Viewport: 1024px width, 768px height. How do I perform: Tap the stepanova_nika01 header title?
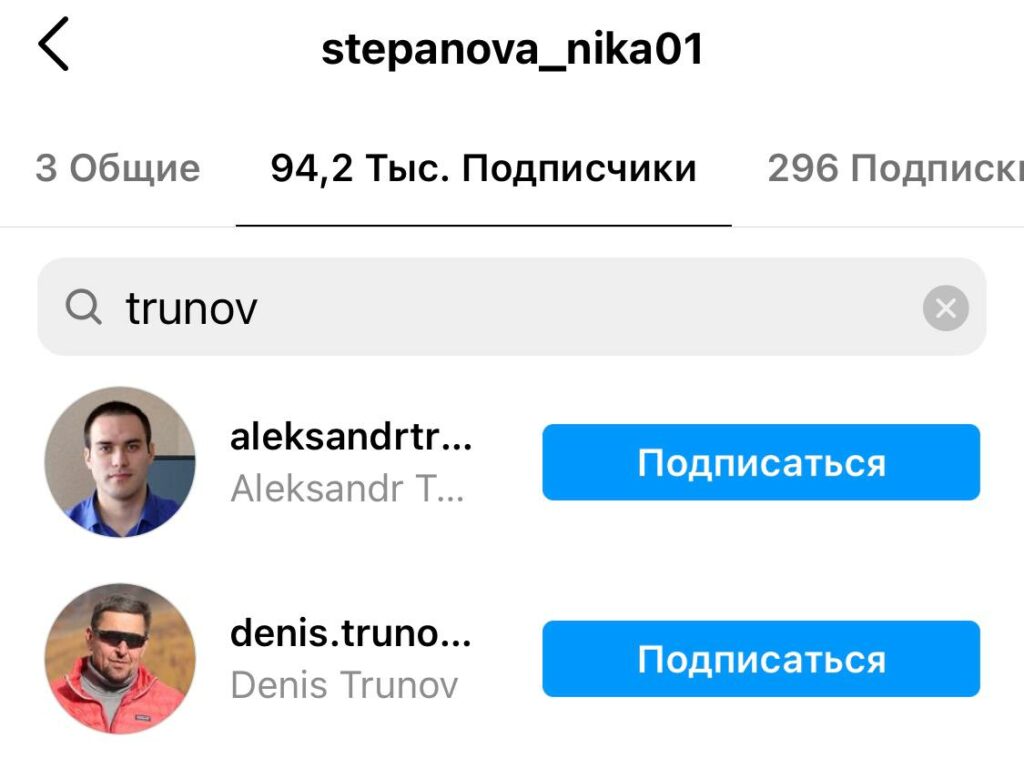tap(512, 50)
